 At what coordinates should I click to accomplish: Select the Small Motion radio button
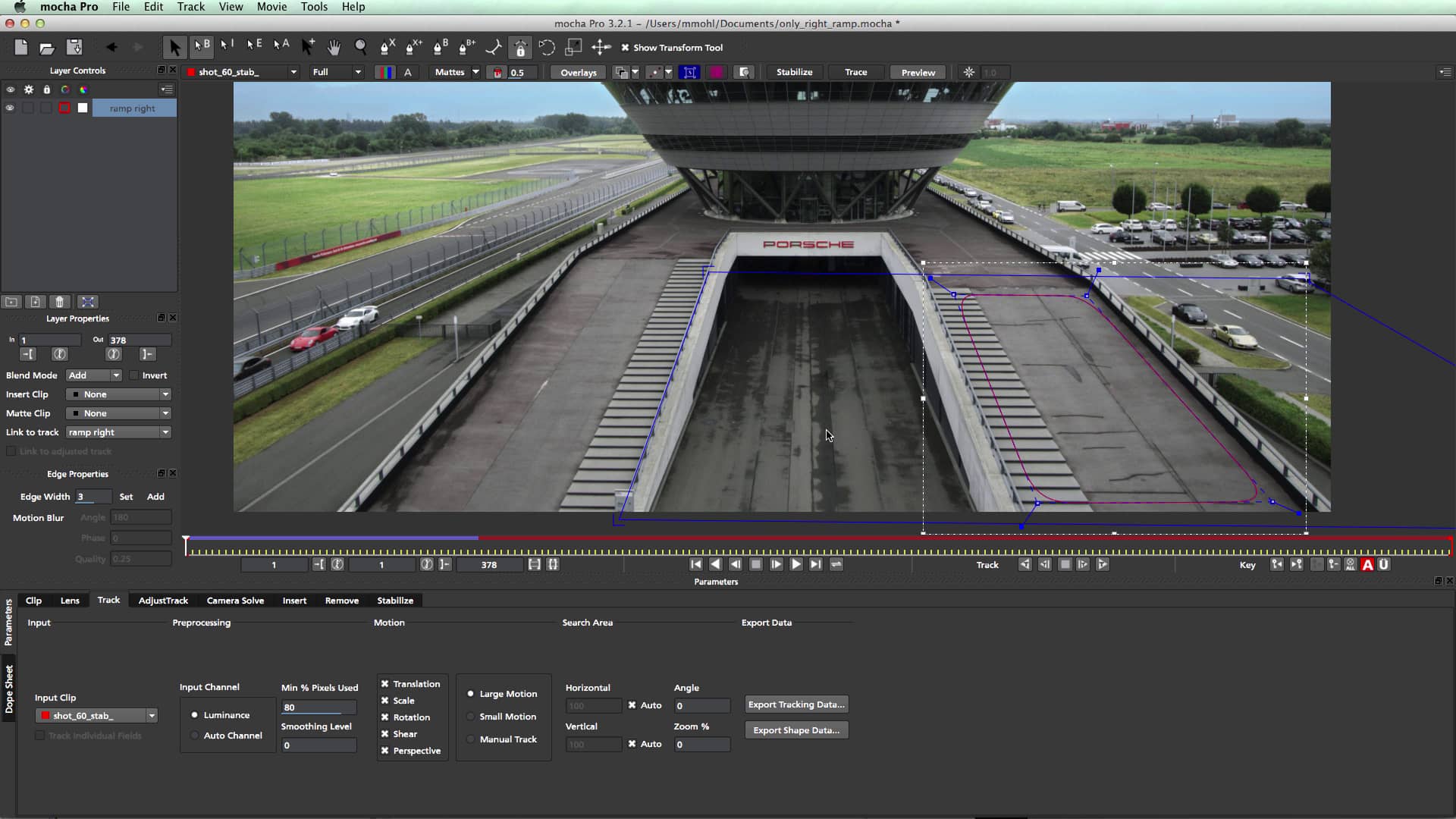coord(470,716)
